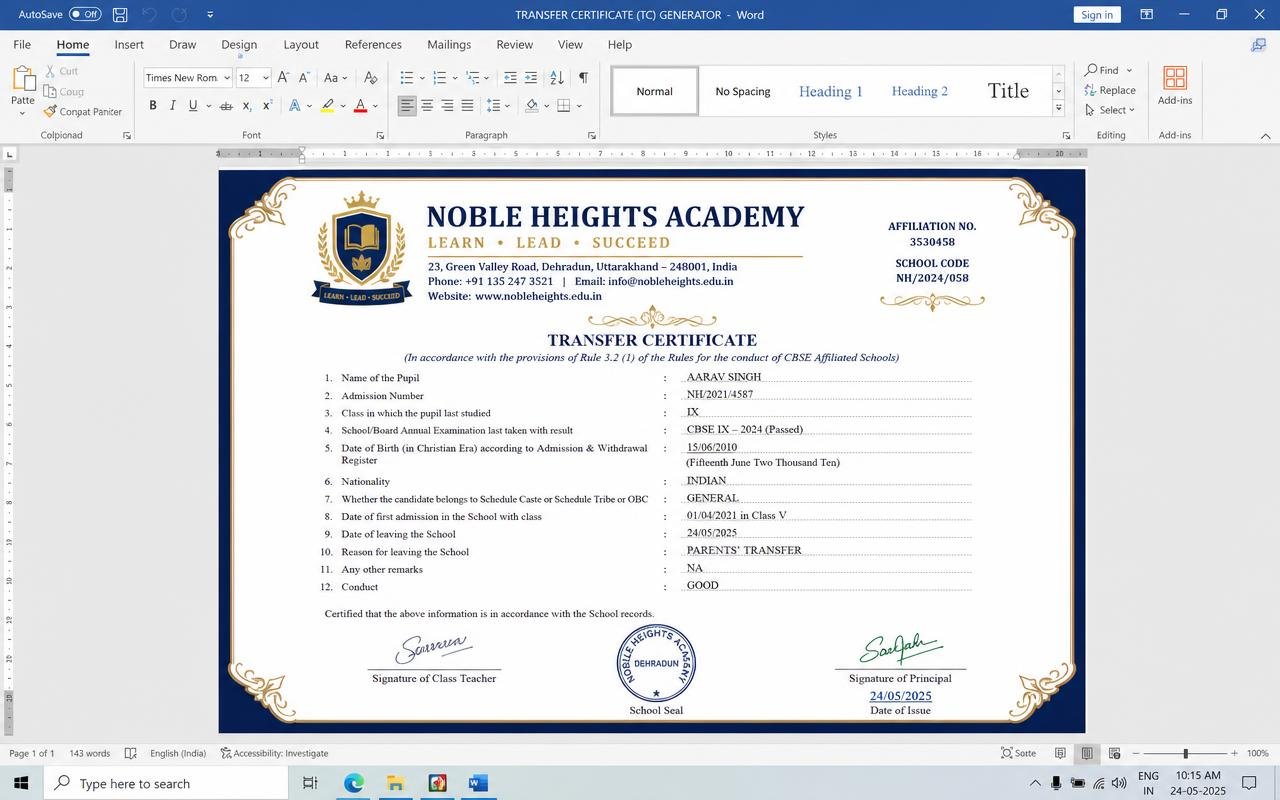Screen dimensions: 1280x800
Task: Apply the Heading 1 style
Action: [830, 91]
